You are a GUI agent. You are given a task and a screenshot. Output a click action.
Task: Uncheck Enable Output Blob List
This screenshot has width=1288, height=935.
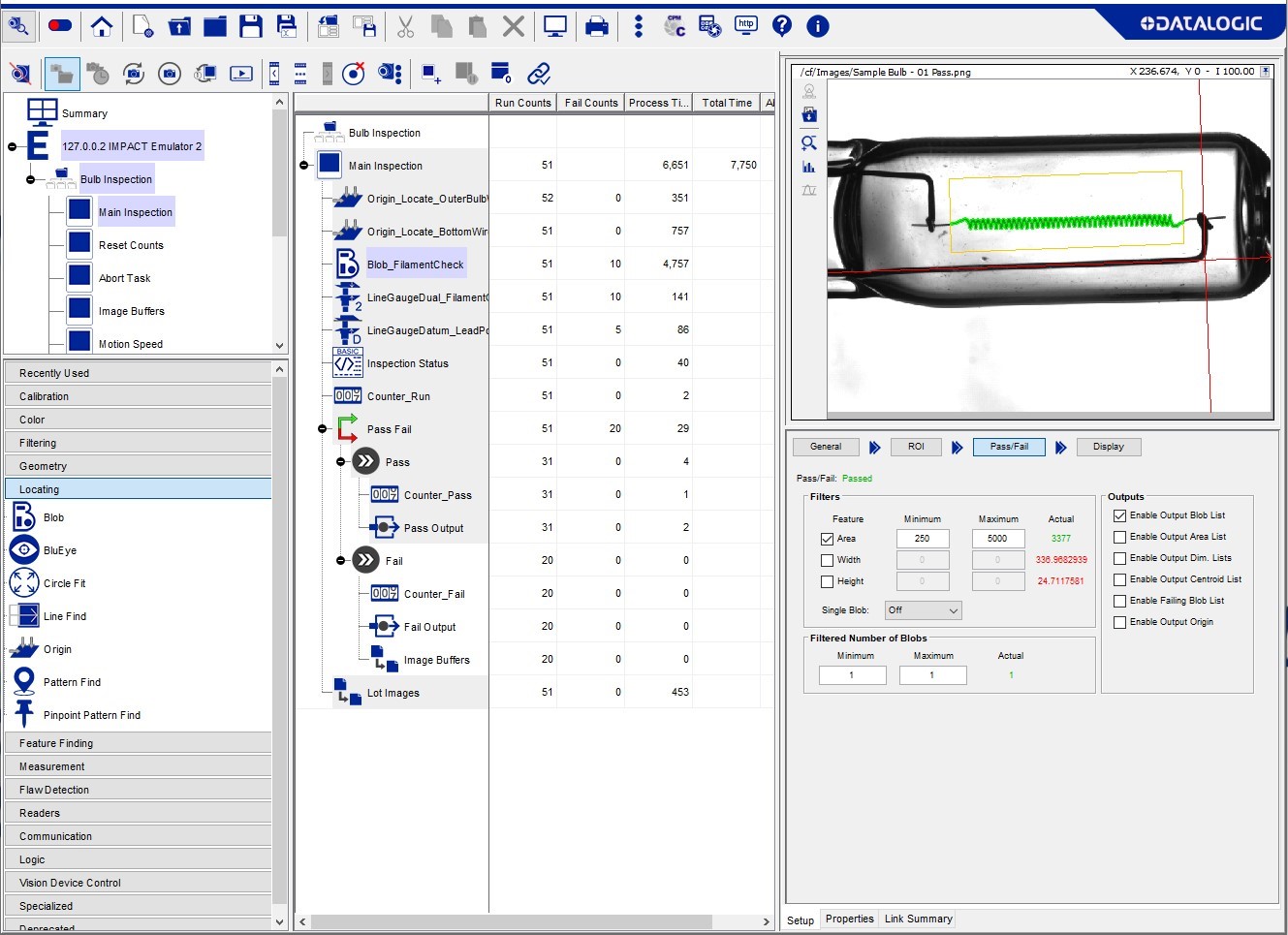[x=1119, y=515]
